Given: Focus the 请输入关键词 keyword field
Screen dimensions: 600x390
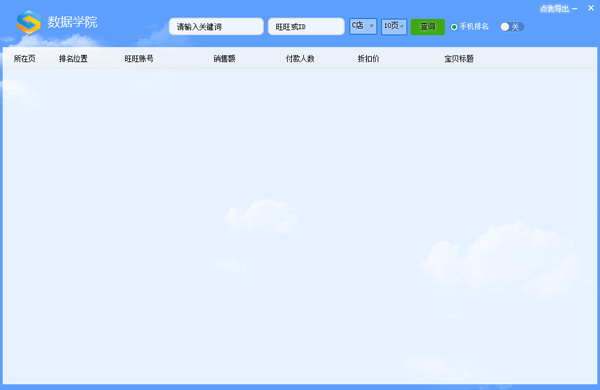Looking at the screenshot, I should click(216, 26).
